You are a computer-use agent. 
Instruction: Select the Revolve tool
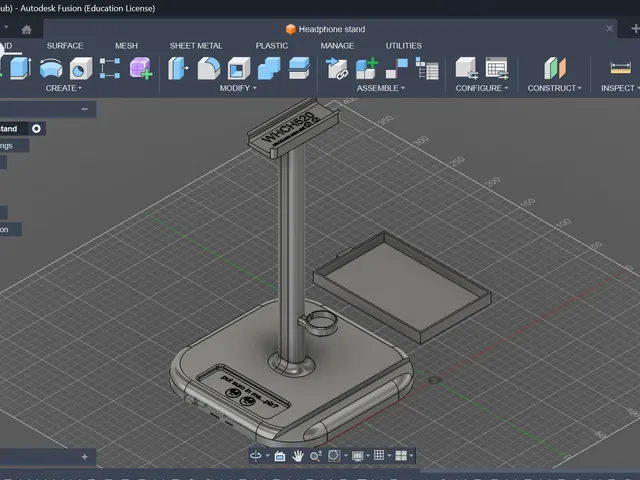click(x=51, y=68)
